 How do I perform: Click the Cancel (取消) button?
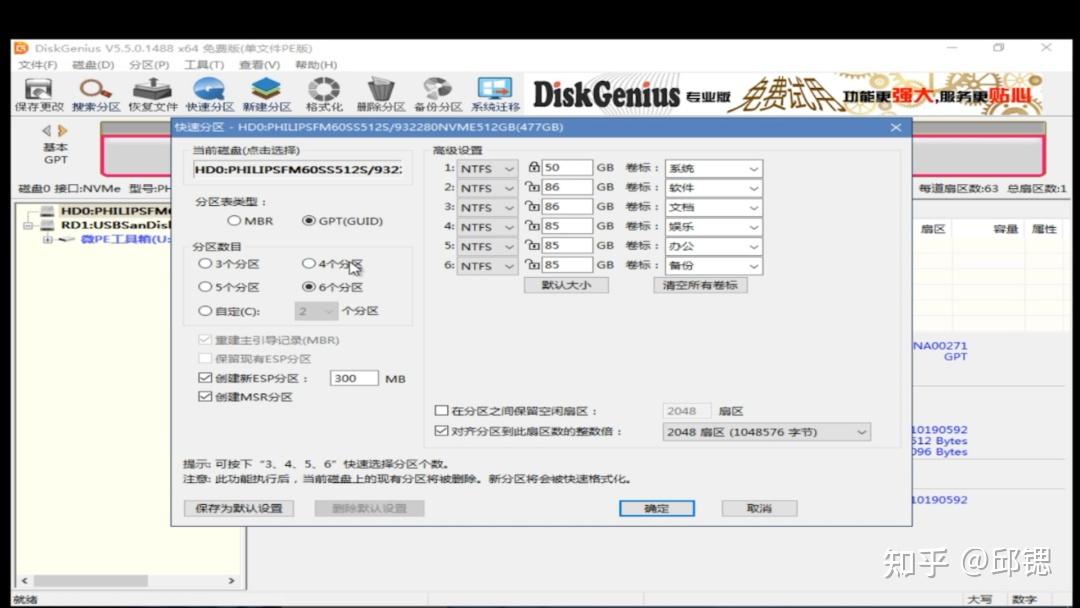click(x=759, y=508)
